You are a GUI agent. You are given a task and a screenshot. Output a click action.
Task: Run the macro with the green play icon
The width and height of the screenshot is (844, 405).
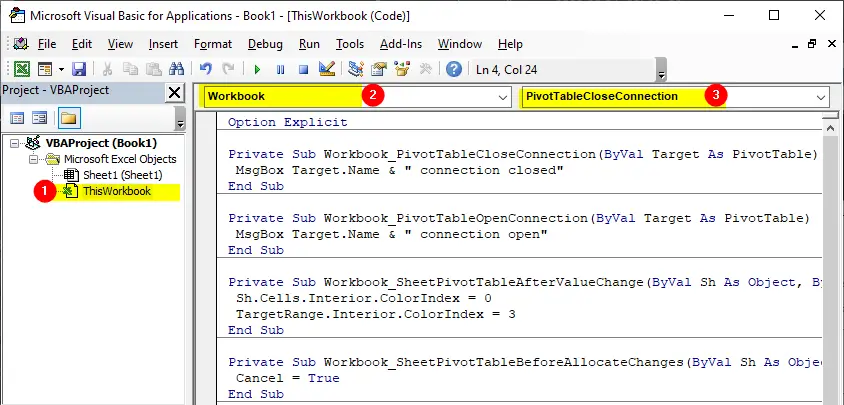click(257, 69)
